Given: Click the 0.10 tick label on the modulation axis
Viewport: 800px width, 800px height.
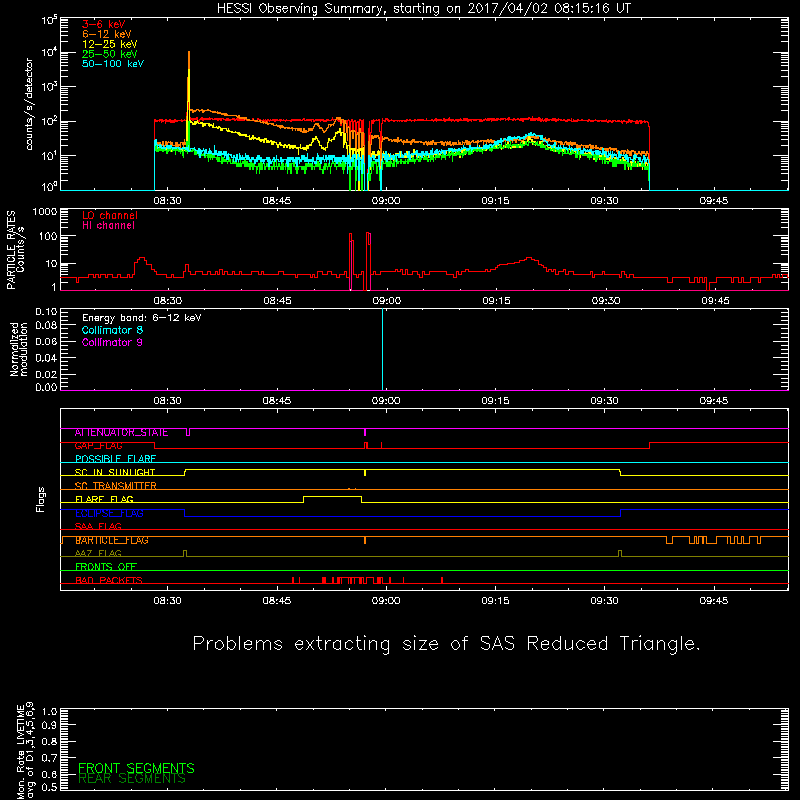Looking at the screenshot, I should 46,312.
